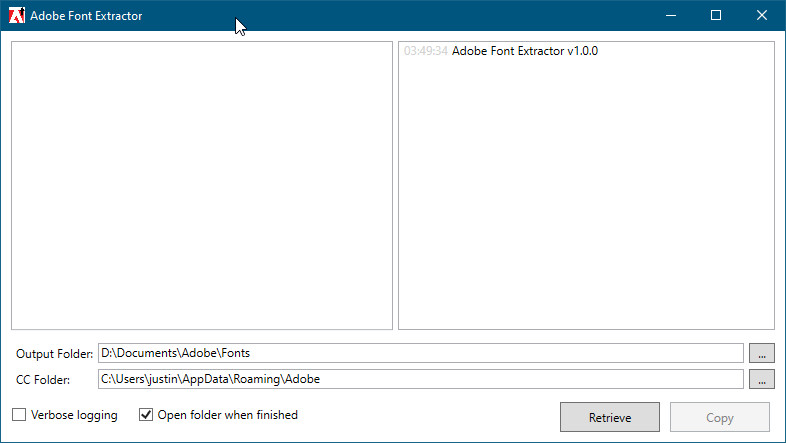
Task: Maximize the Adobe Font Extractor window
Action: [x=716, y=16]
